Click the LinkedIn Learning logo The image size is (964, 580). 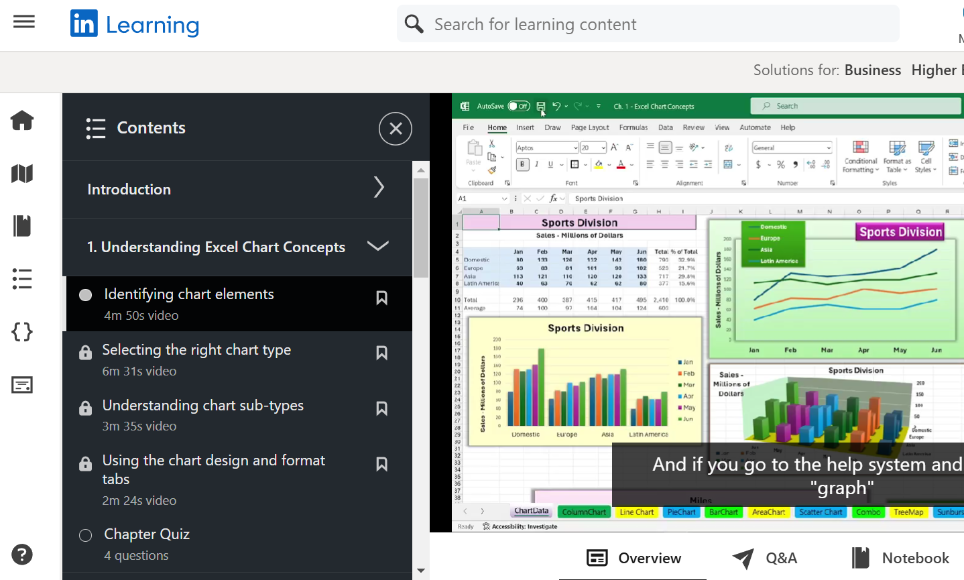coord(135,25)
